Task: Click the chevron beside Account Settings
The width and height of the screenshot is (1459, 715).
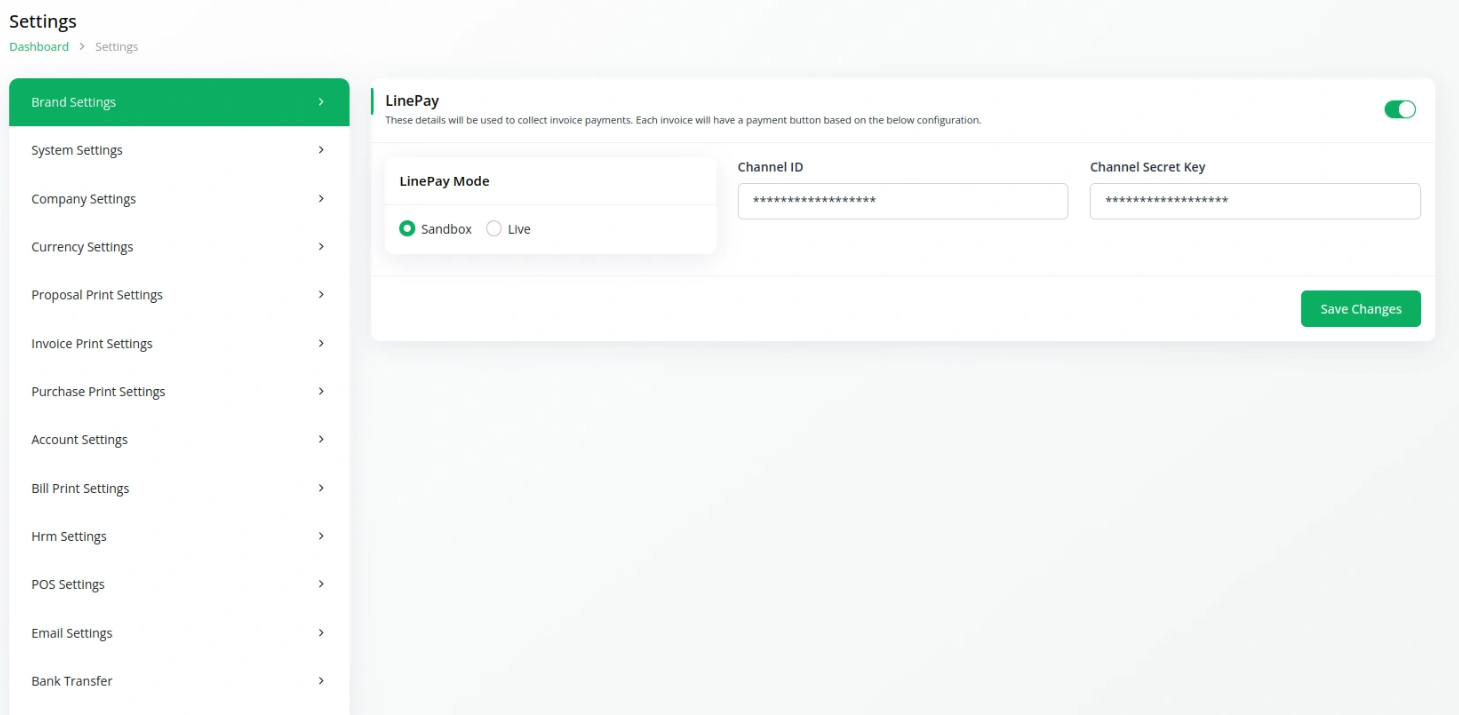Action: point(321,439)
